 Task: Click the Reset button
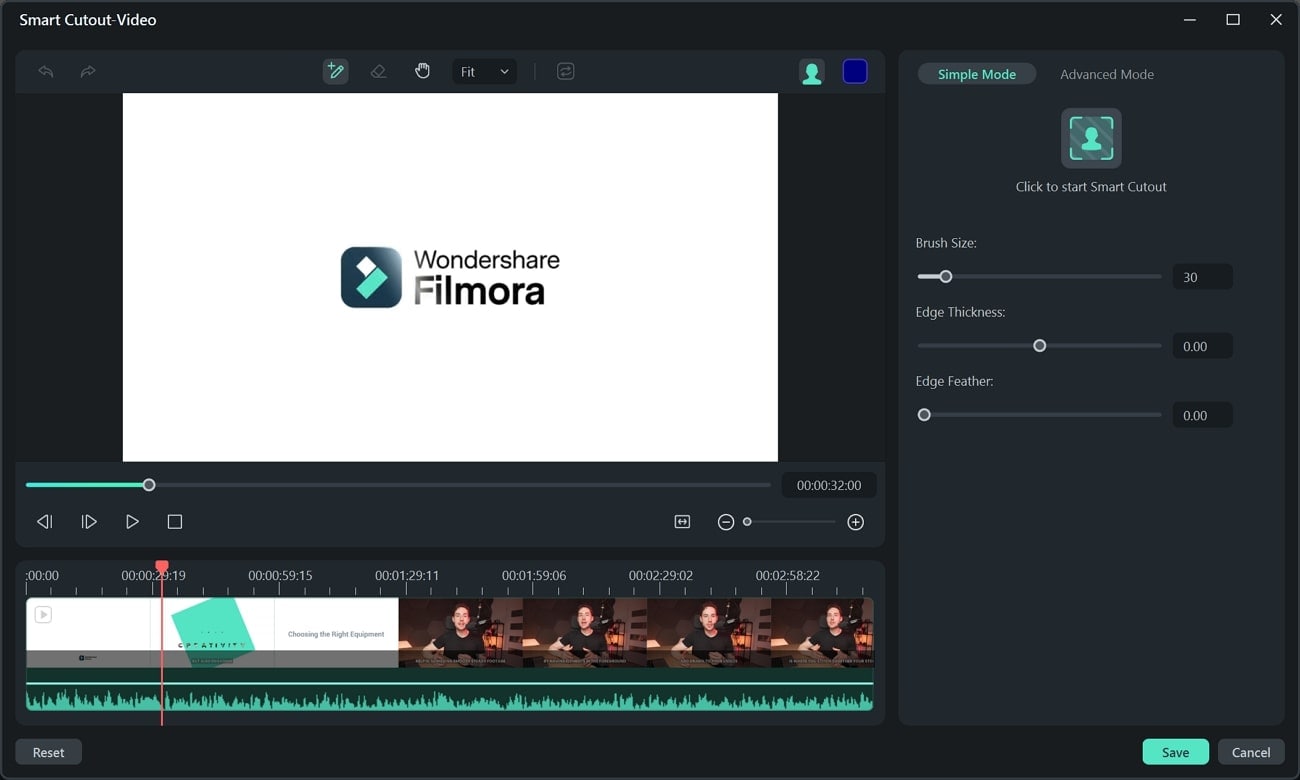[x=48, y=752]
